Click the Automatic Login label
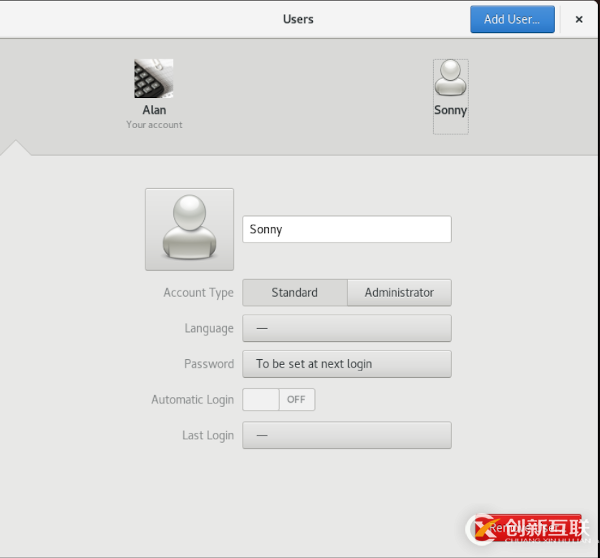The width and height of the screenshot is (600, 558). click(x=192, y=400)
